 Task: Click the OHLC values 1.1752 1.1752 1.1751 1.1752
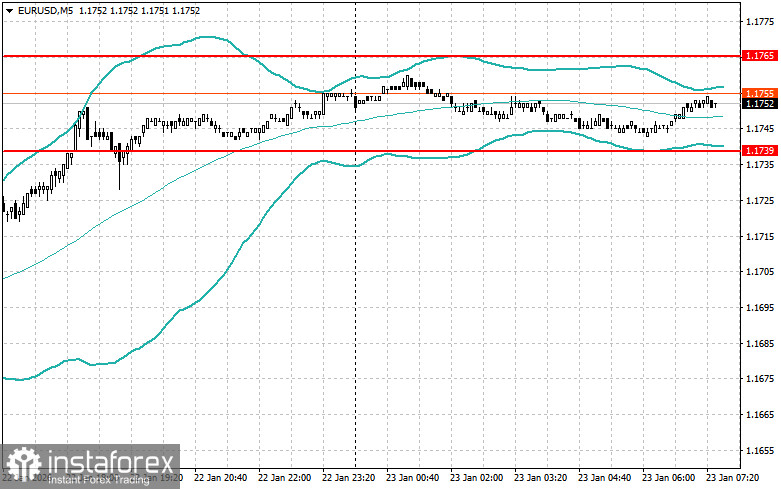[x=139, y=10]
